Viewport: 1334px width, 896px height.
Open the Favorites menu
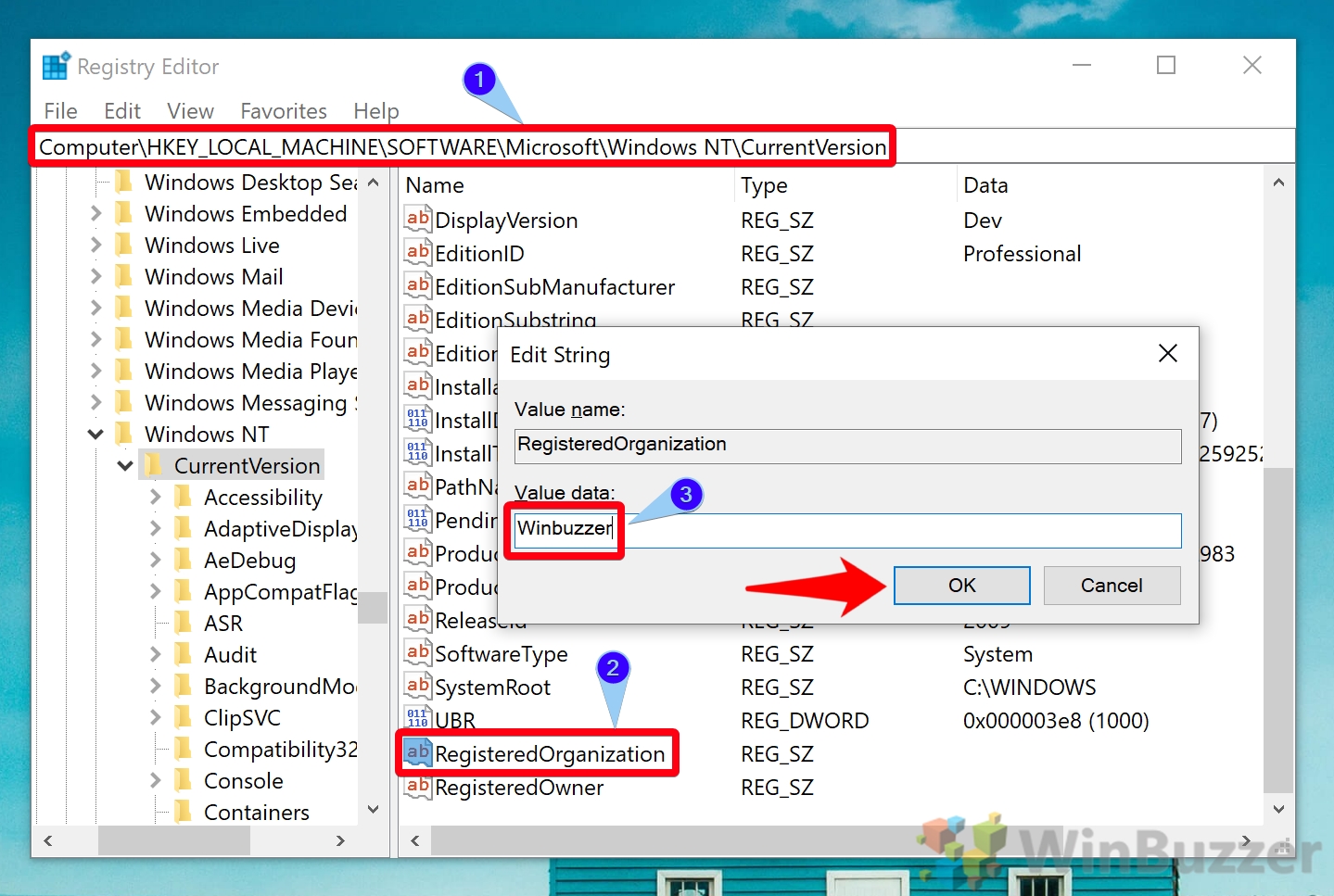(283, 110)
